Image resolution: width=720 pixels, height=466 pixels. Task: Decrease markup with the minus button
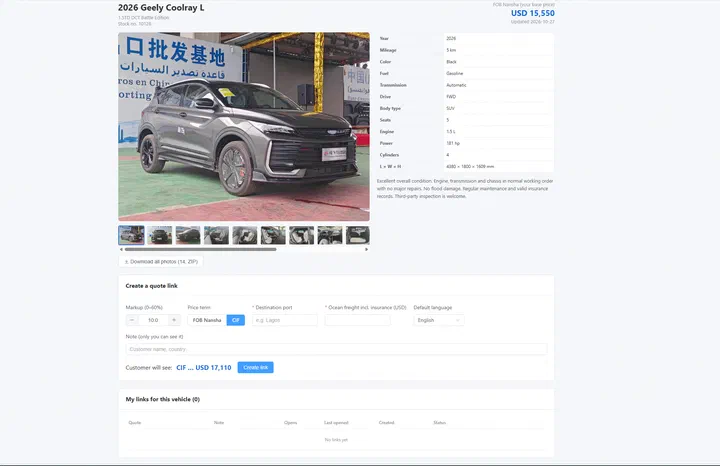pos(132,320)
